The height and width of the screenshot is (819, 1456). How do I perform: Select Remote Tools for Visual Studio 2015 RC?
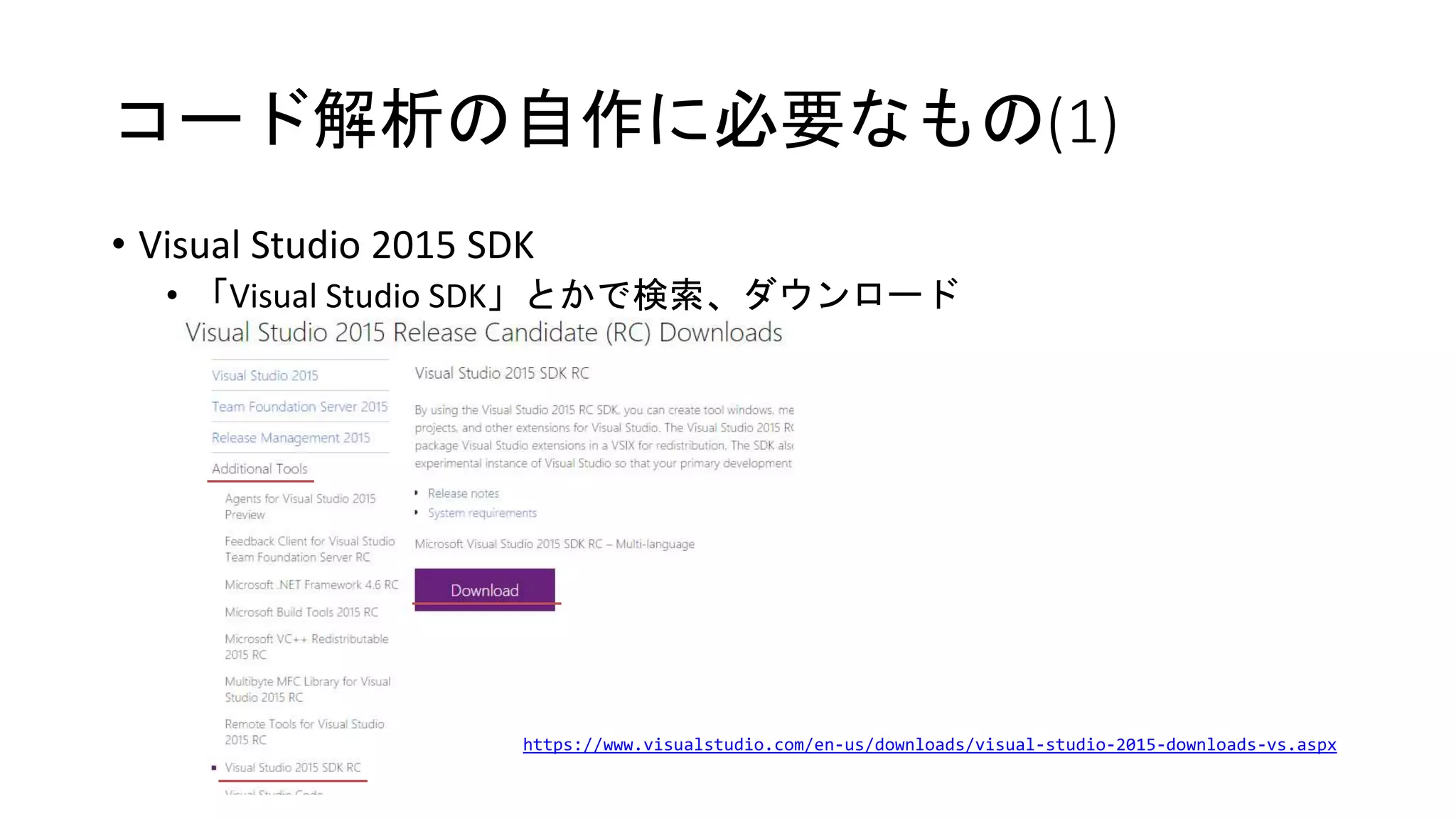point(304,732)
